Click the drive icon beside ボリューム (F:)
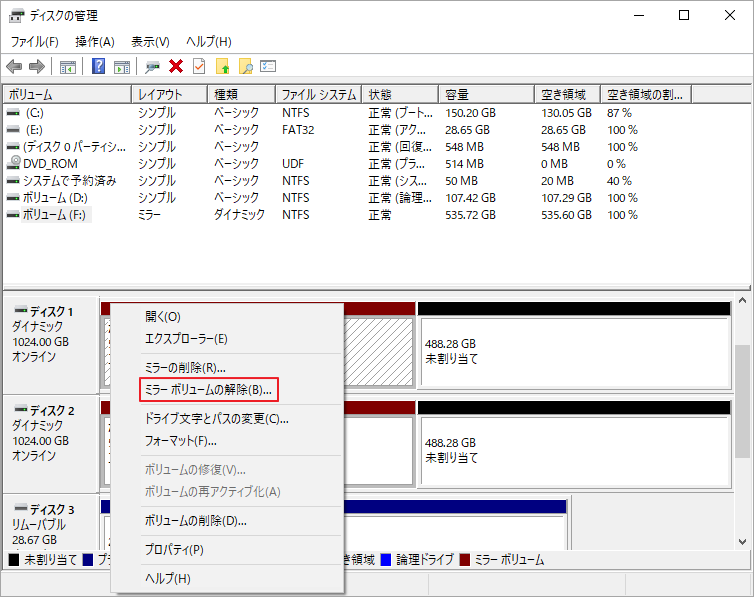The height and width of the screenshot is (597, 754). point(13,215)
